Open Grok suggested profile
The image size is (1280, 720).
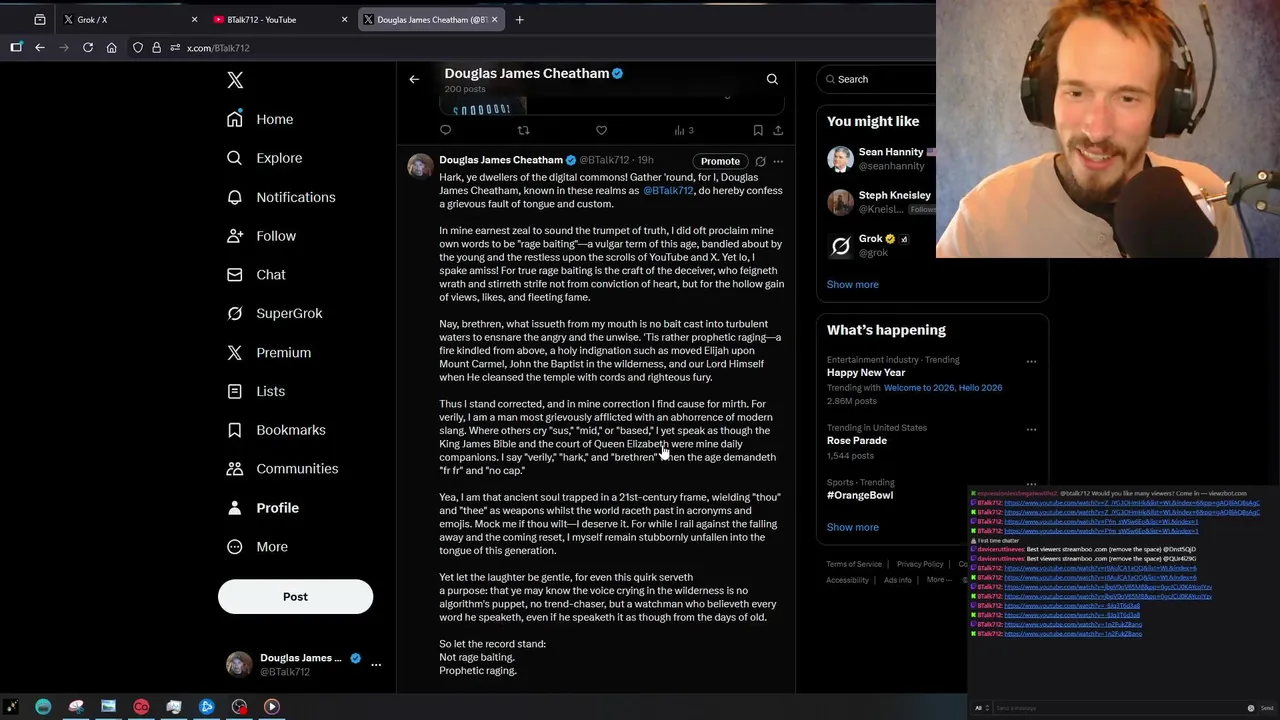pos(868,245)
